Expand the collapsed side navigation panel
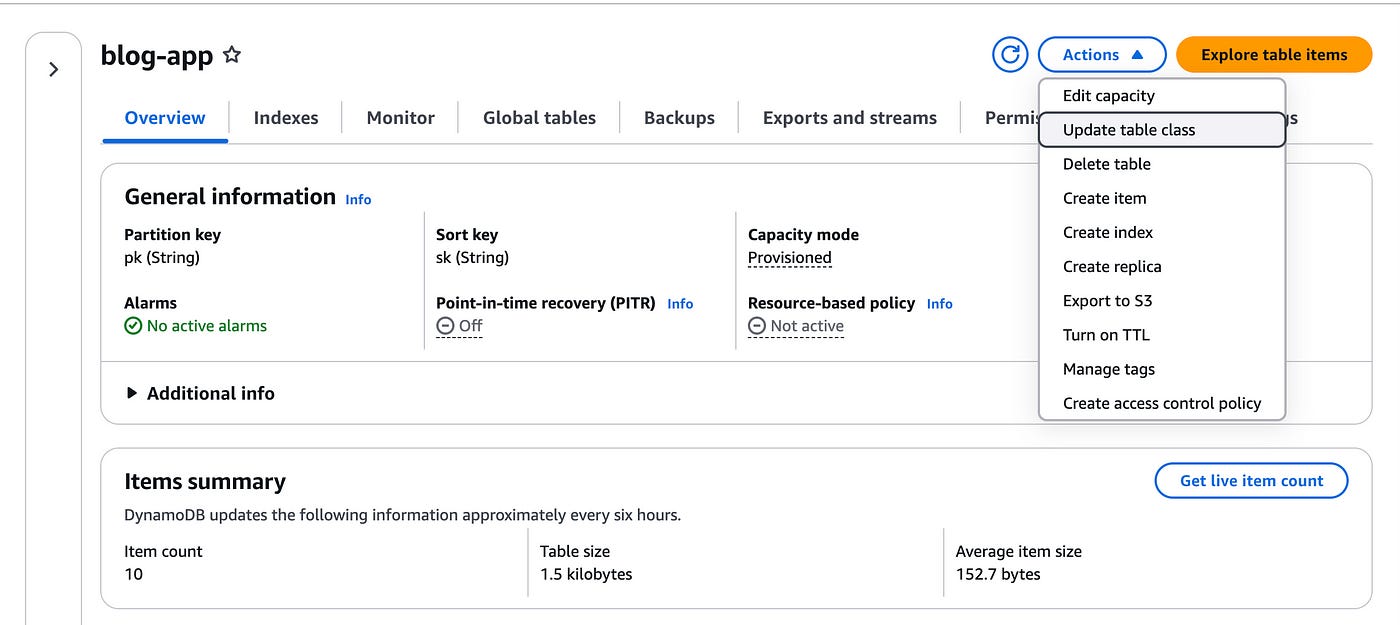 (x=54, y=69)
